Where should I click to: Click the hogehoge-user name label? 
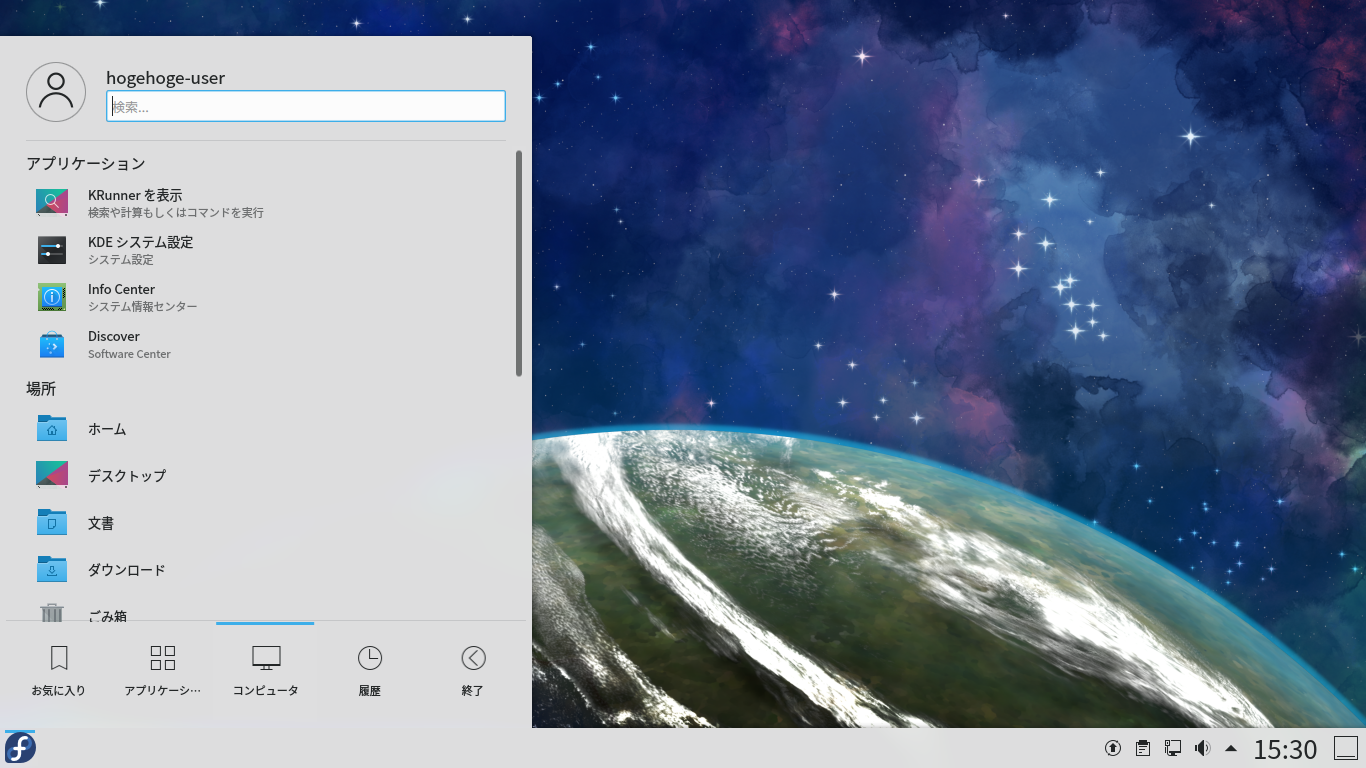[166, 78]
